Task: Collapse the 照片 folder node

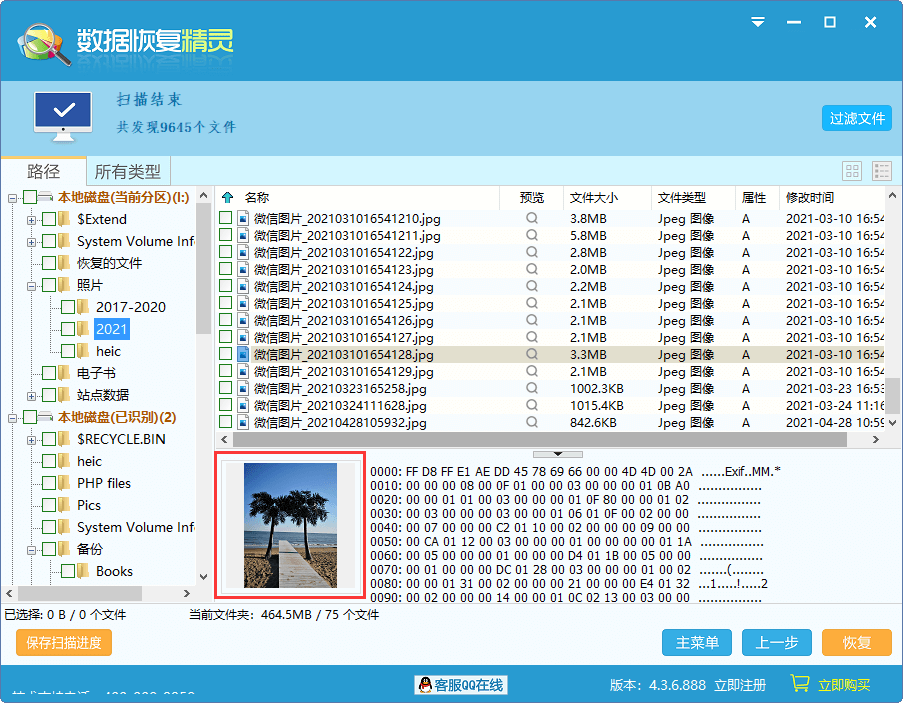Action: [32, 286]
